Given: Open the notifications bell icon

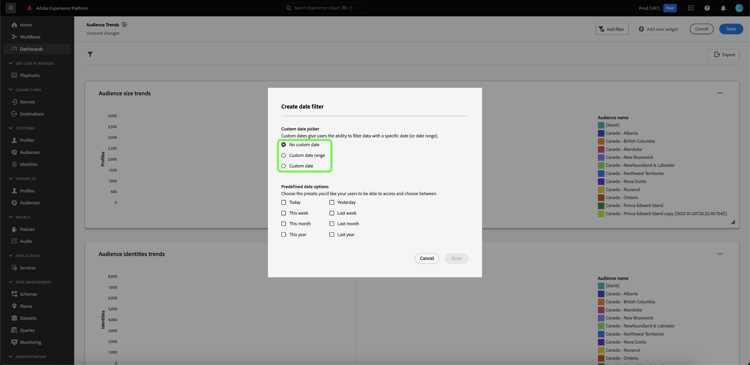Looking at the screenshot, I should pyautogui.click(x=723, y=8).
